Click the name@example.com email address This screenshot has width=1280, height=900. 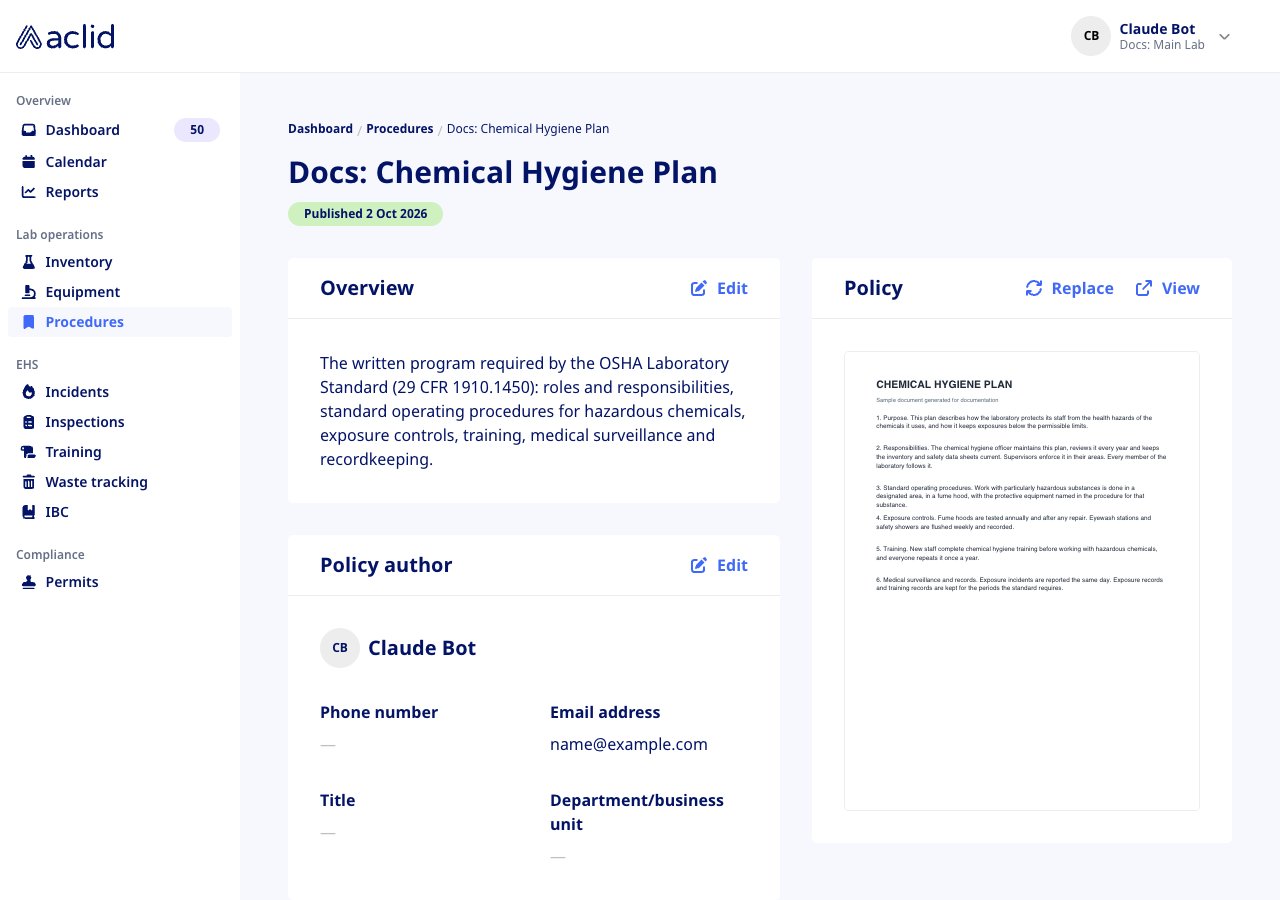tap(629, 744)
